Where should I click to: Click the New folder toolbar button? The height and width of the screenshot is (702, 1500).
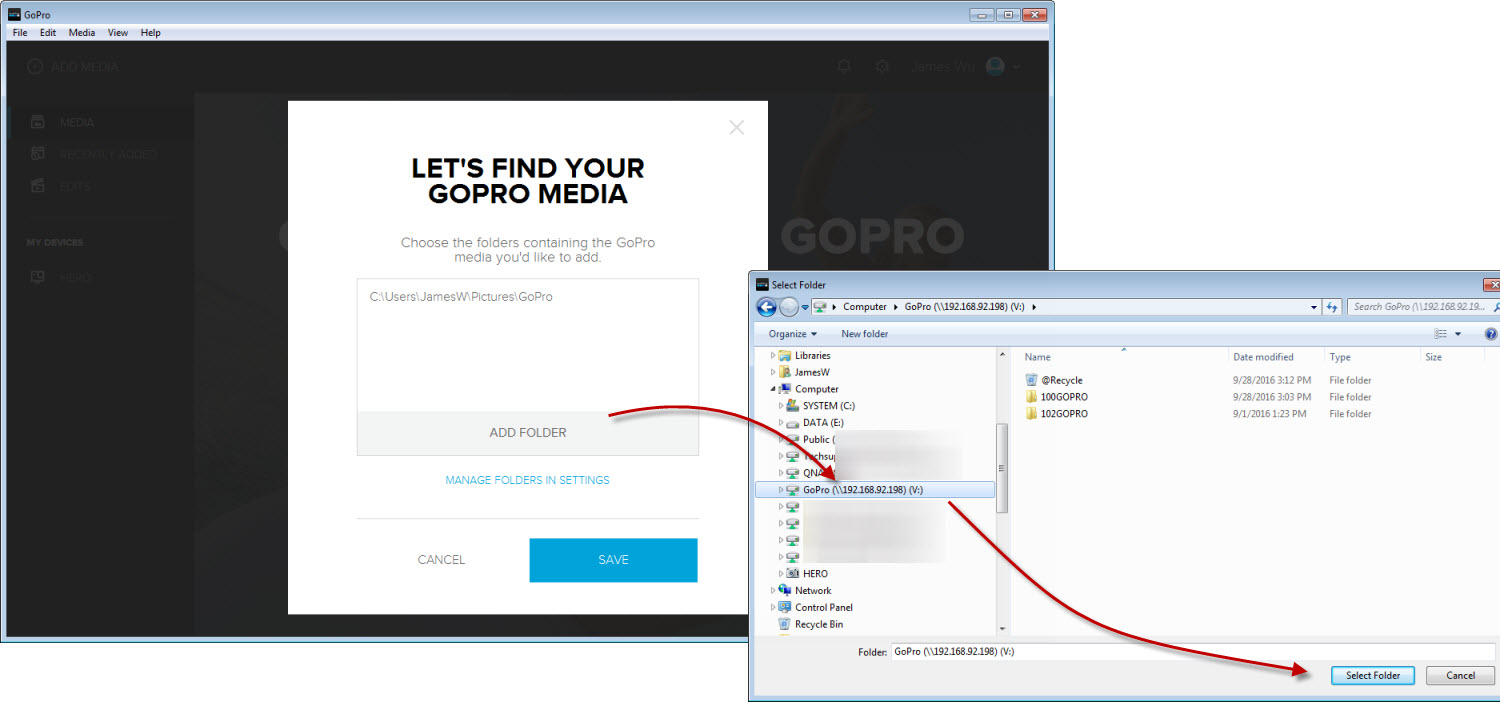coord(864,334)
